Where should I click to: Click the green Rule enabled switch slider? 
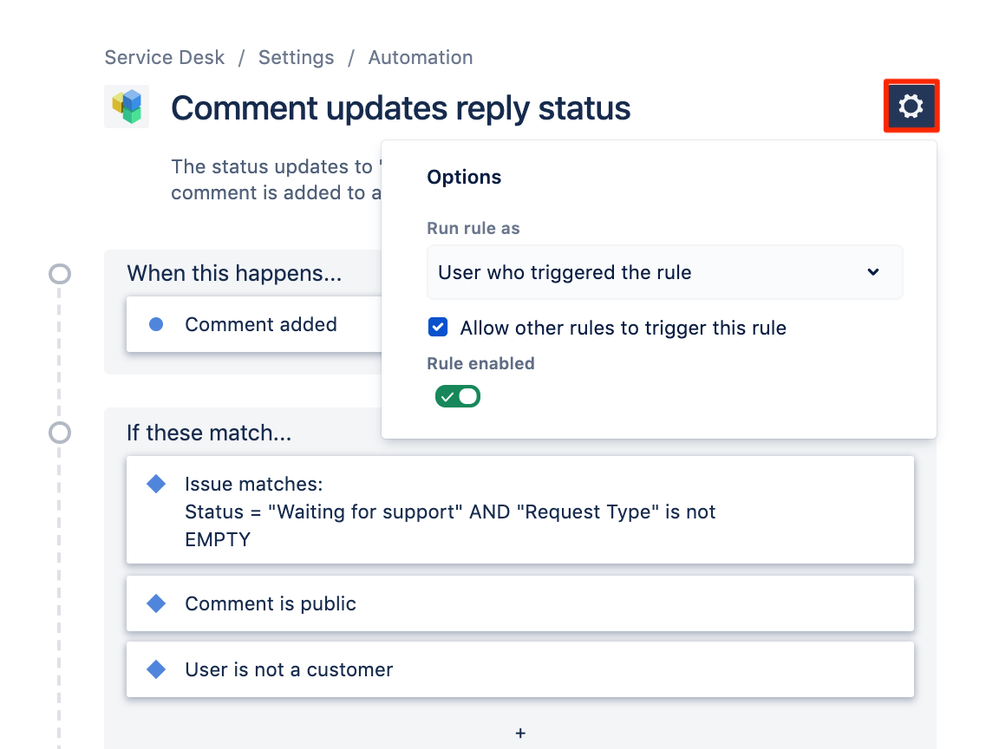click(457, 396)
